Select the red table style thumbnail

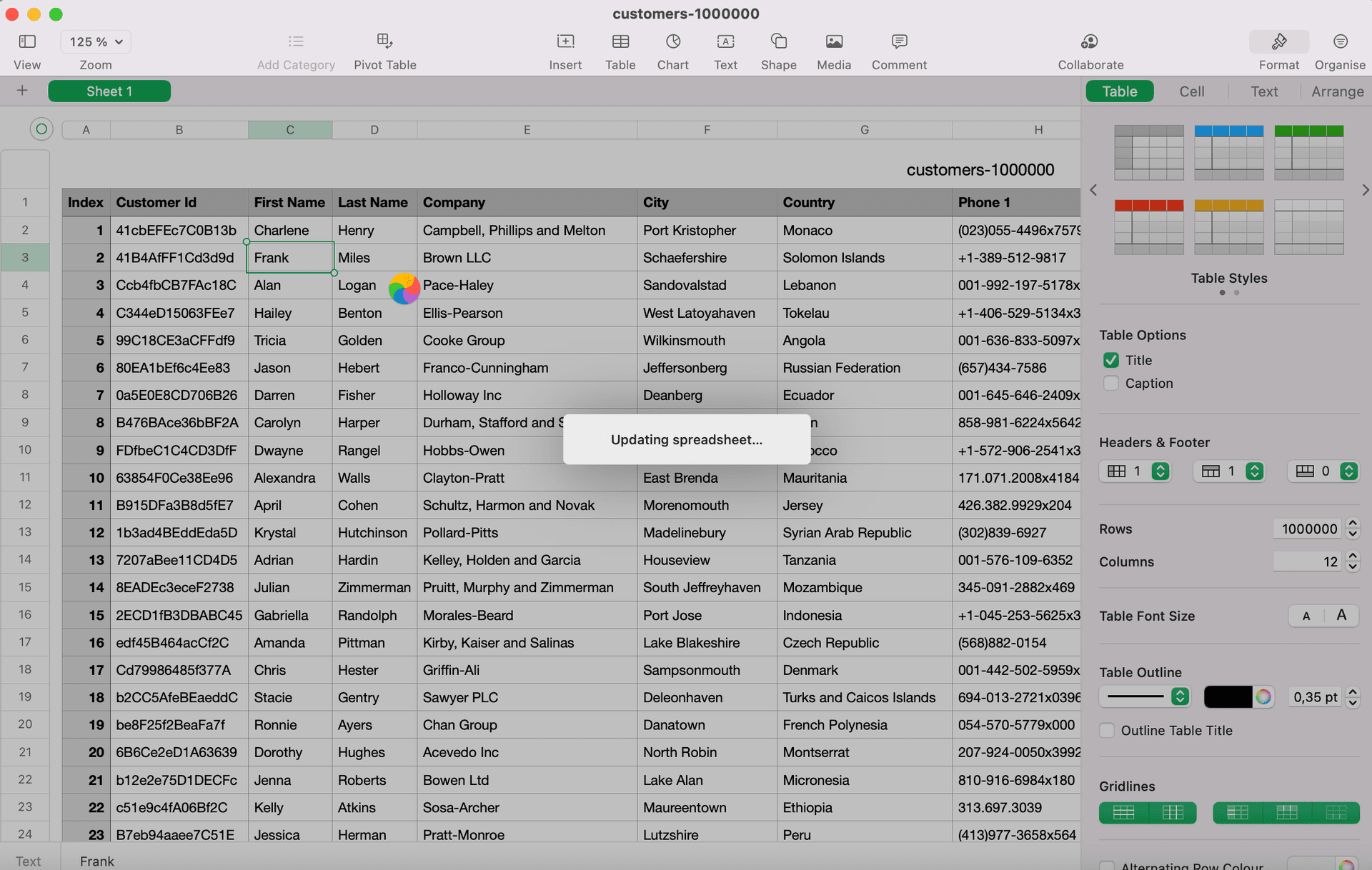1148,227
